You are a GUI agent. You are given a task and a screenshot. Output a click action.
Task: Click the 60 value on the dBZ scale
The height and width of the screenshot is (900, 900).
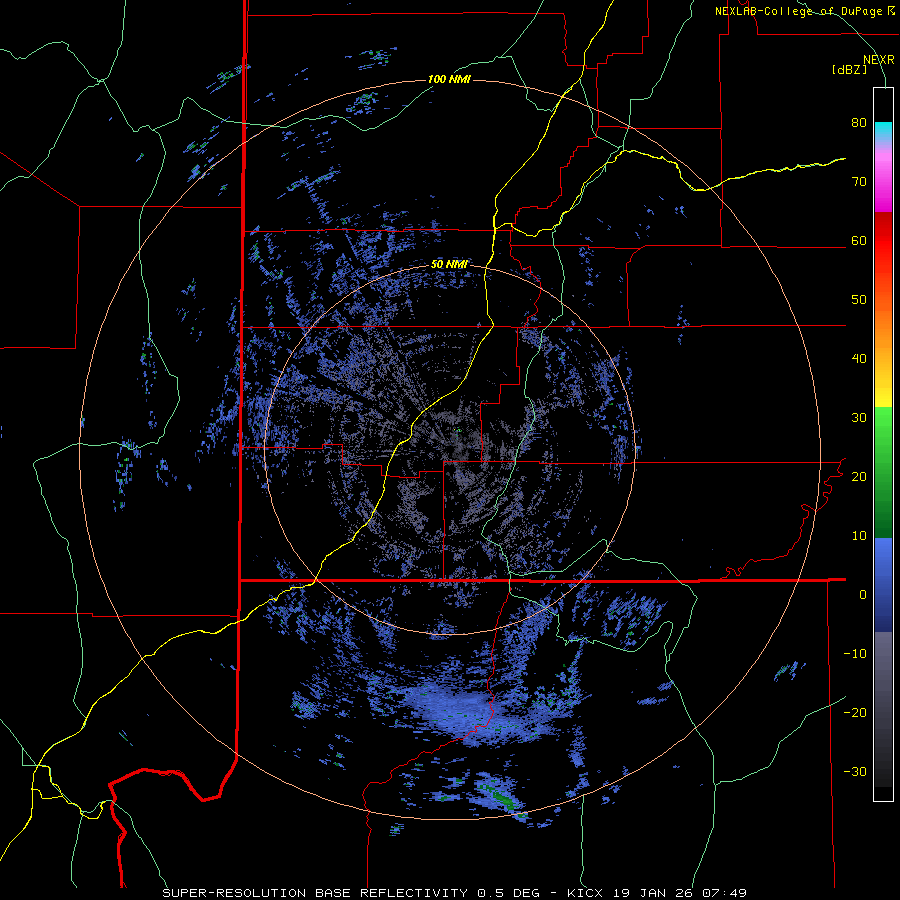859,240
